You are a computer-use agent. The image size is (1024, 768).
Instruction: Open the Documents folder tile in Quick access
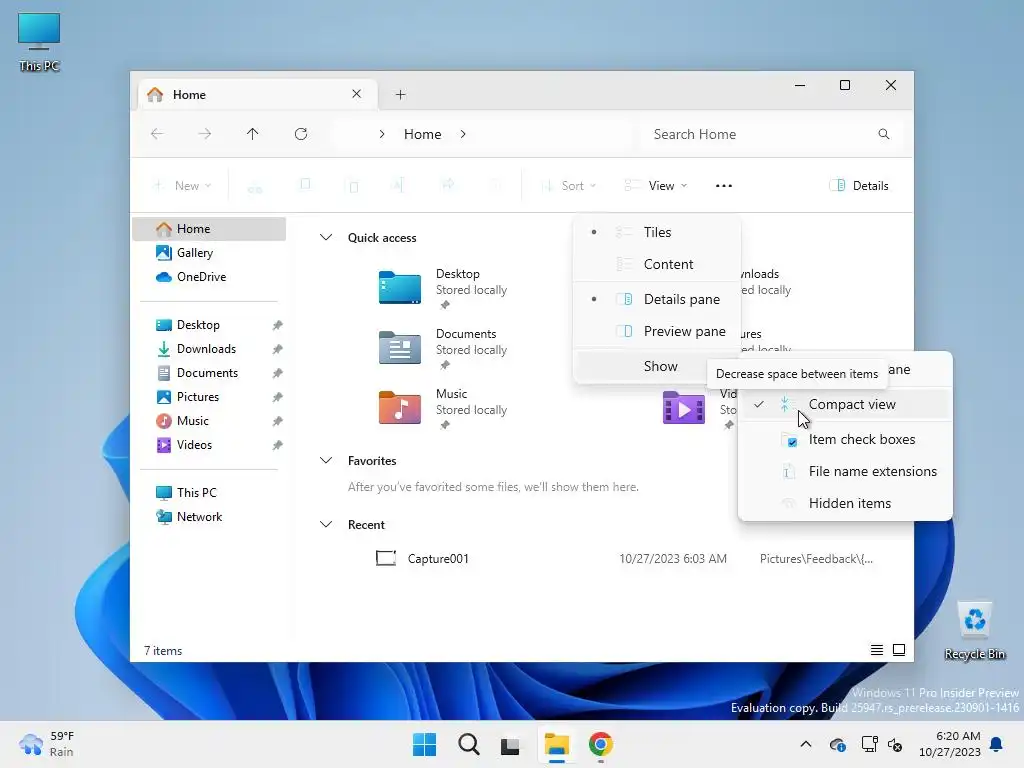click(444, 348)
